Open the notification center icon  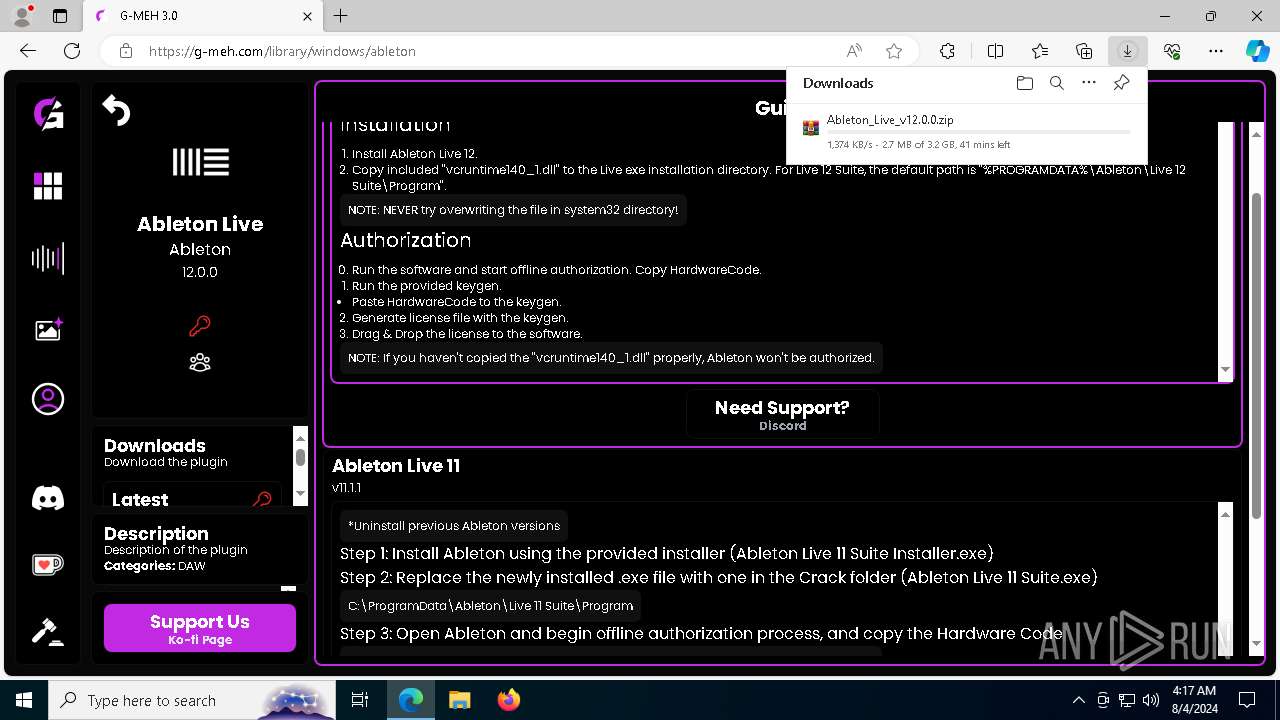(1247, 700)
